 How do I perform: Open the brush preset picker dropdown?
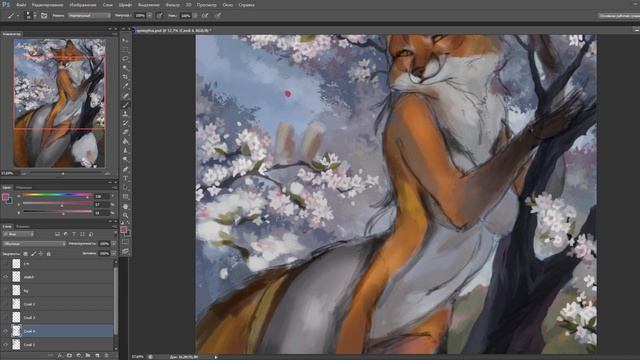pyautogui.click(x=35, y=16)
